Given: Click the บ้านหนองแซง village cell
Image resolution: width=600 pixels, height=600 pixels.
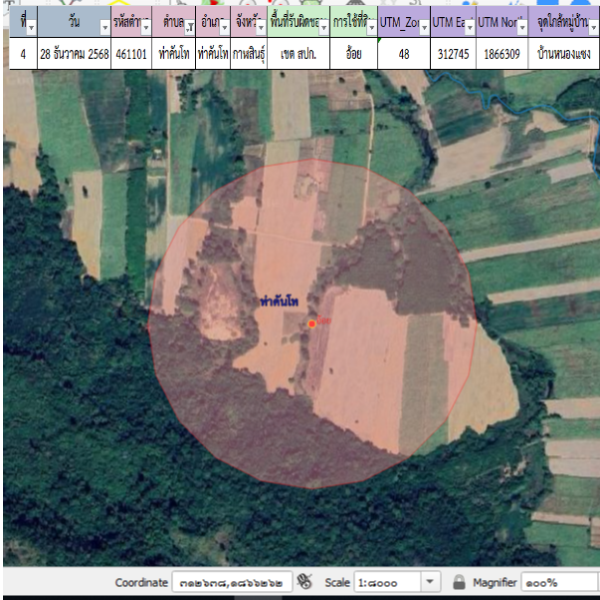Looking at the screenshot, I should click(x=565, y=54).
